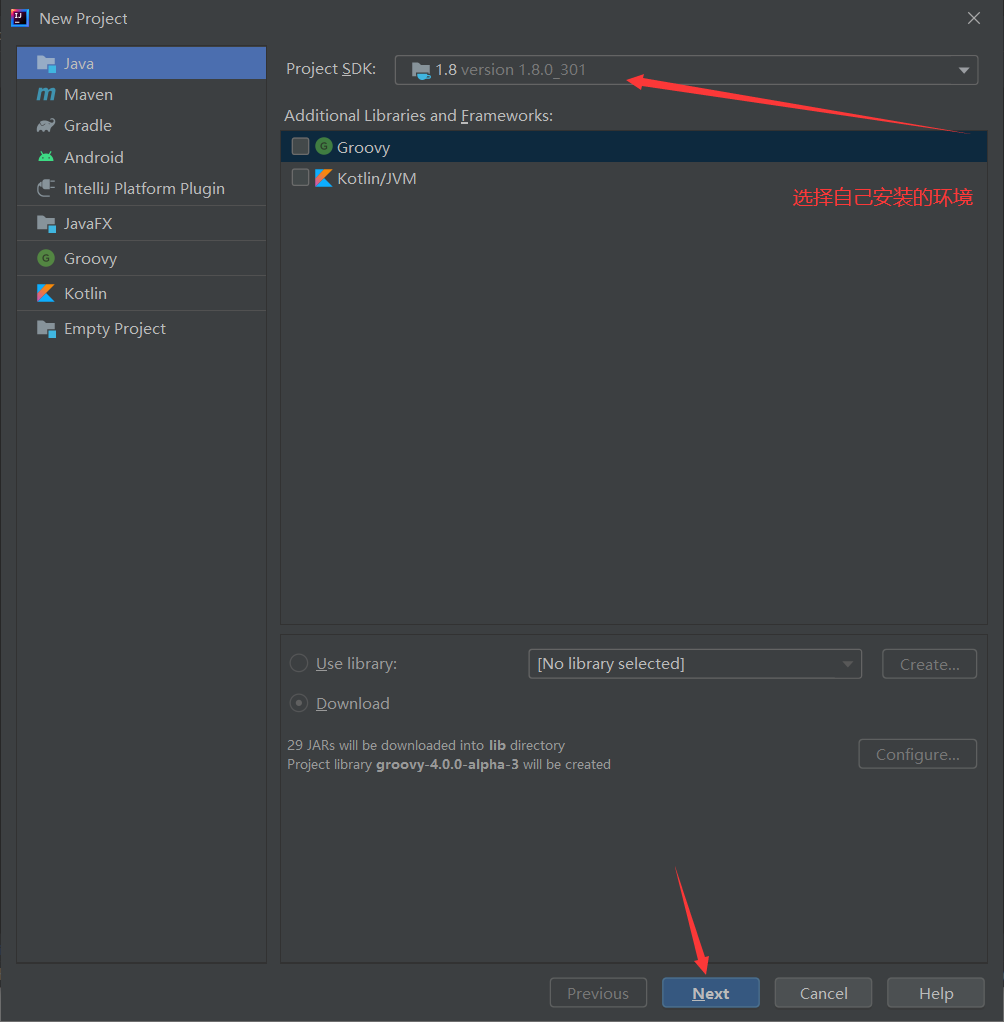Click the Kotlin/JVM logo in frameworks list
The height and width of the screenshot is (1022, 1004).
(x=324, y=178)
